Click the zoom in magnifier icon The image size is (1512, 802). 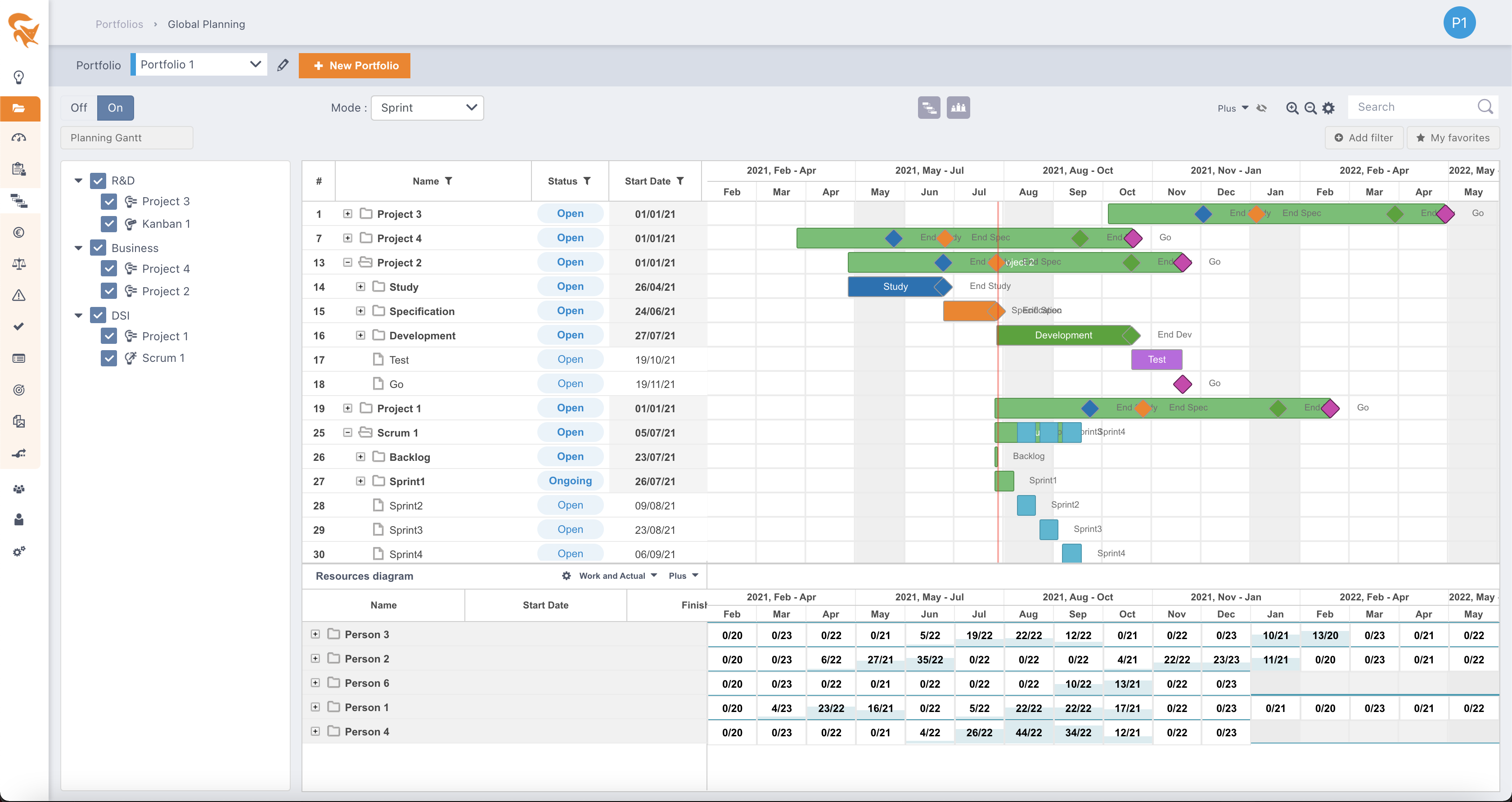tap(1292, 108)
